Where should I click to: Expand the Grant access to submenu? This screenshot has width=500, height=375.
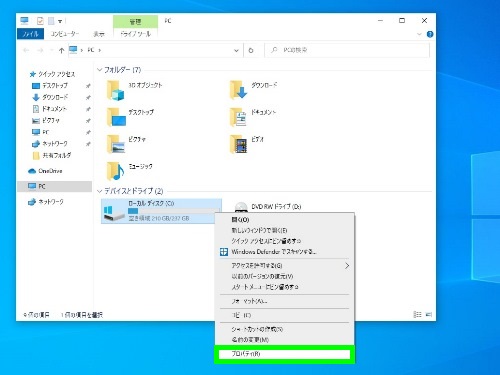point(347,266)
